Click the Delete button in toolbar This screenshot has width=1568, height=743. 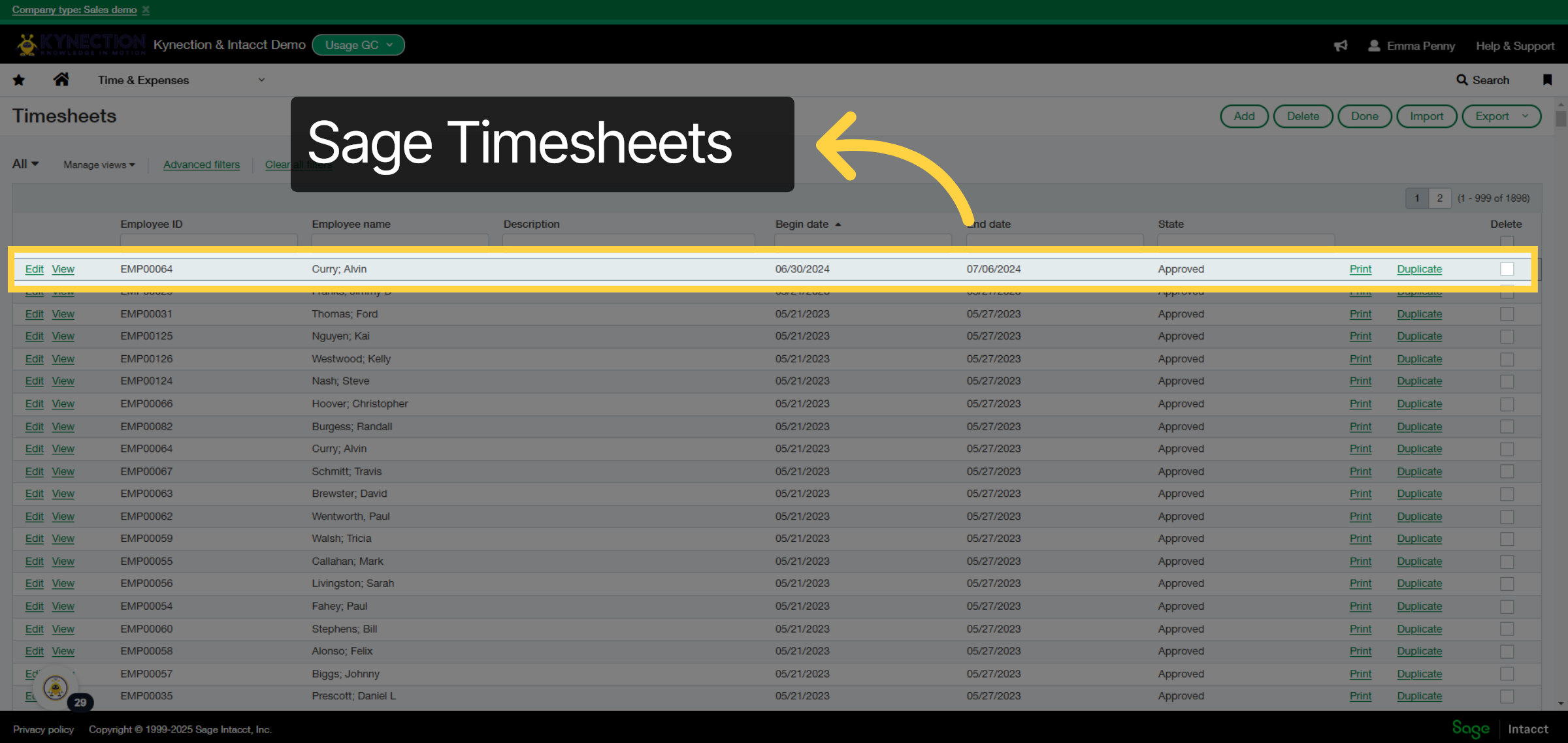pos(1303,116)
